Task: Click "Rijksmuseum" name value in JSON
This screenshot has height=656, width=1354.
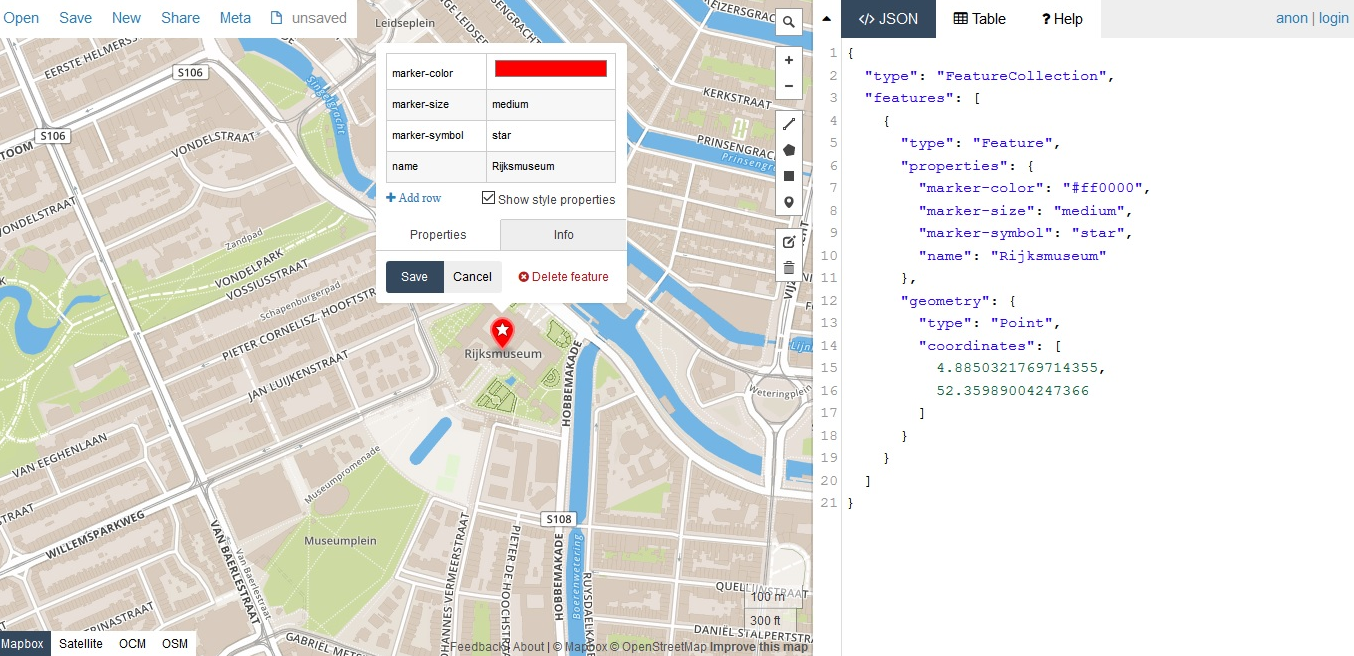Action: (x=1049, y=256)
